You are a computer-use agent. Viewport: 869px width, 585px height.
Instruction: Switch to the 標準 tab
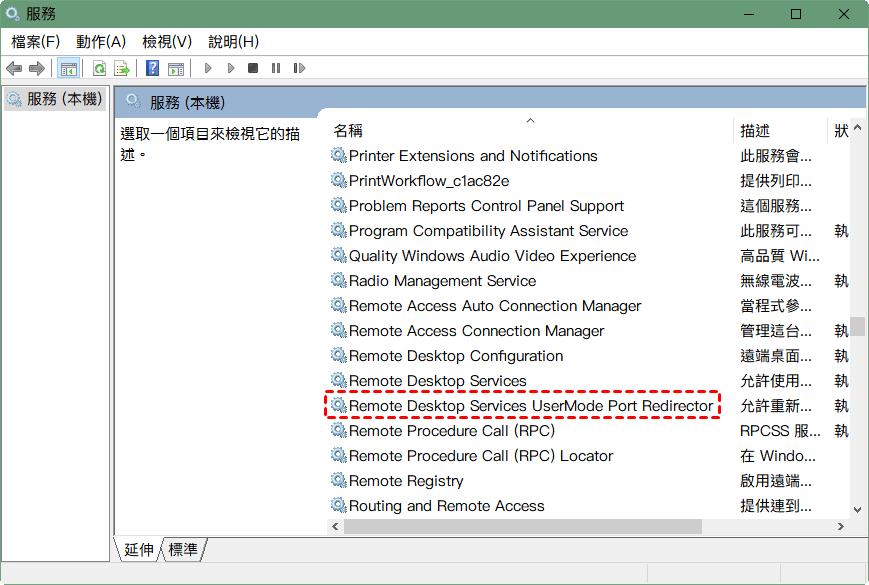click(183, 550)
